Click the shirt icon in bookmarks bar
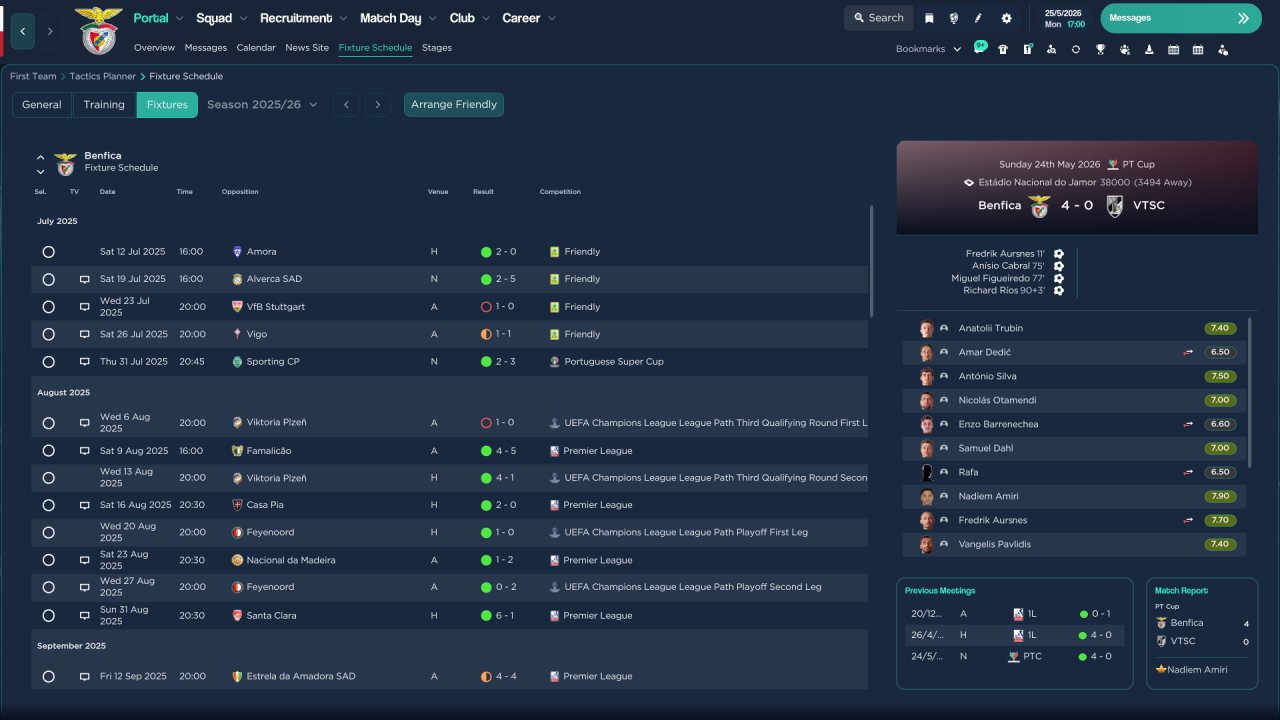Viewport: 1280px width, 720px height. coord(1003,49)
